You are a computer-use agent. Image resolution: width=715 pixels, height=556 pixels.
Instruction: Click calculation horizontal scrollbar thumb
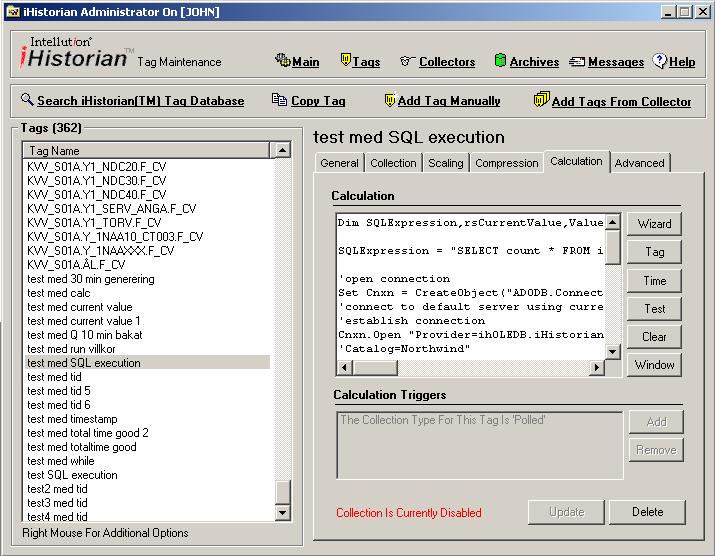pos(375,367)
